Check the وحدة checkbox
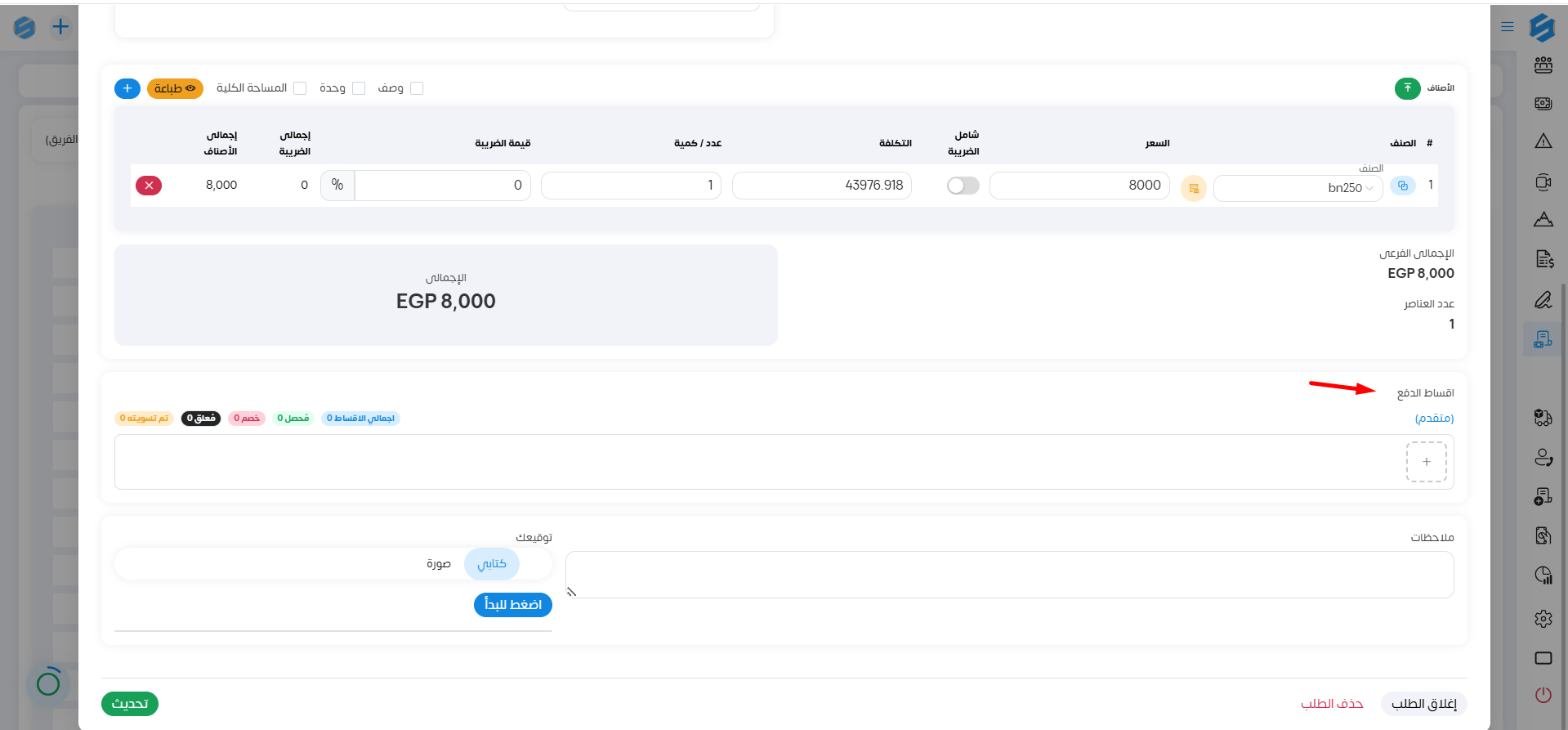 [x=359, y=88]
